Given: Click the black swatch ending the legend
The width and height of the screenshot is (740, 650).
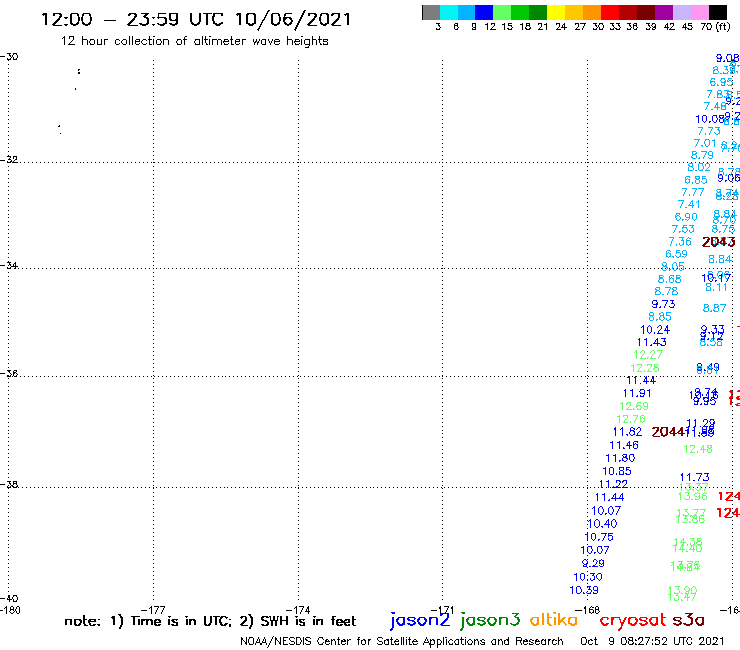Looking at the screenshot, I should (x=718, y=12).
